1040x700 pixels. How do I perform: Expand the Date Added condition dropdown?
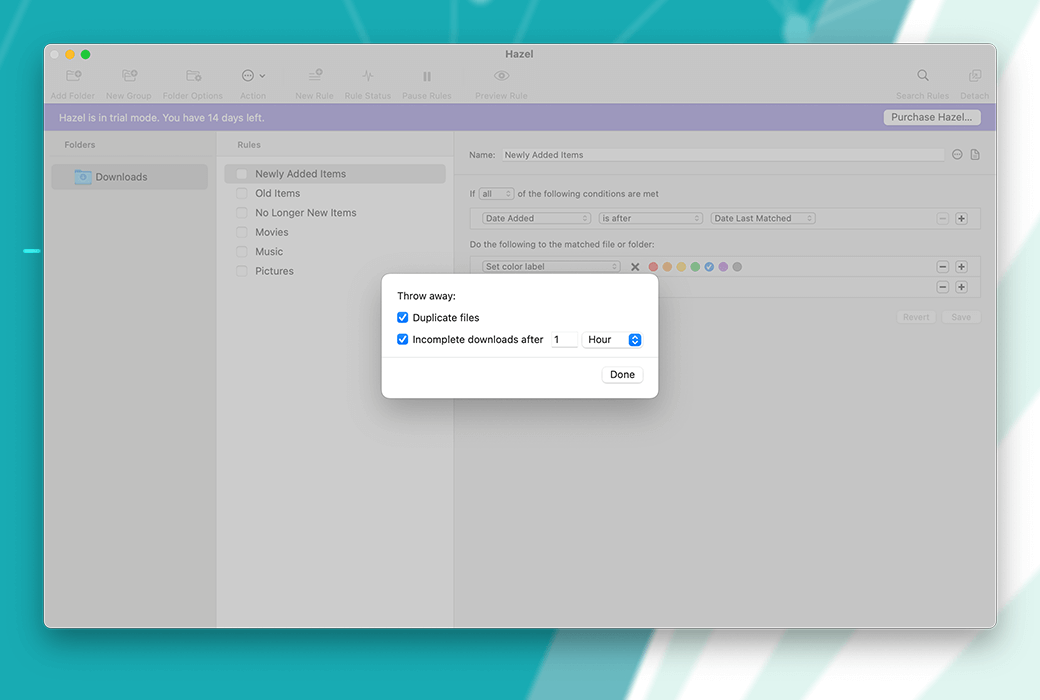point(536,218)
